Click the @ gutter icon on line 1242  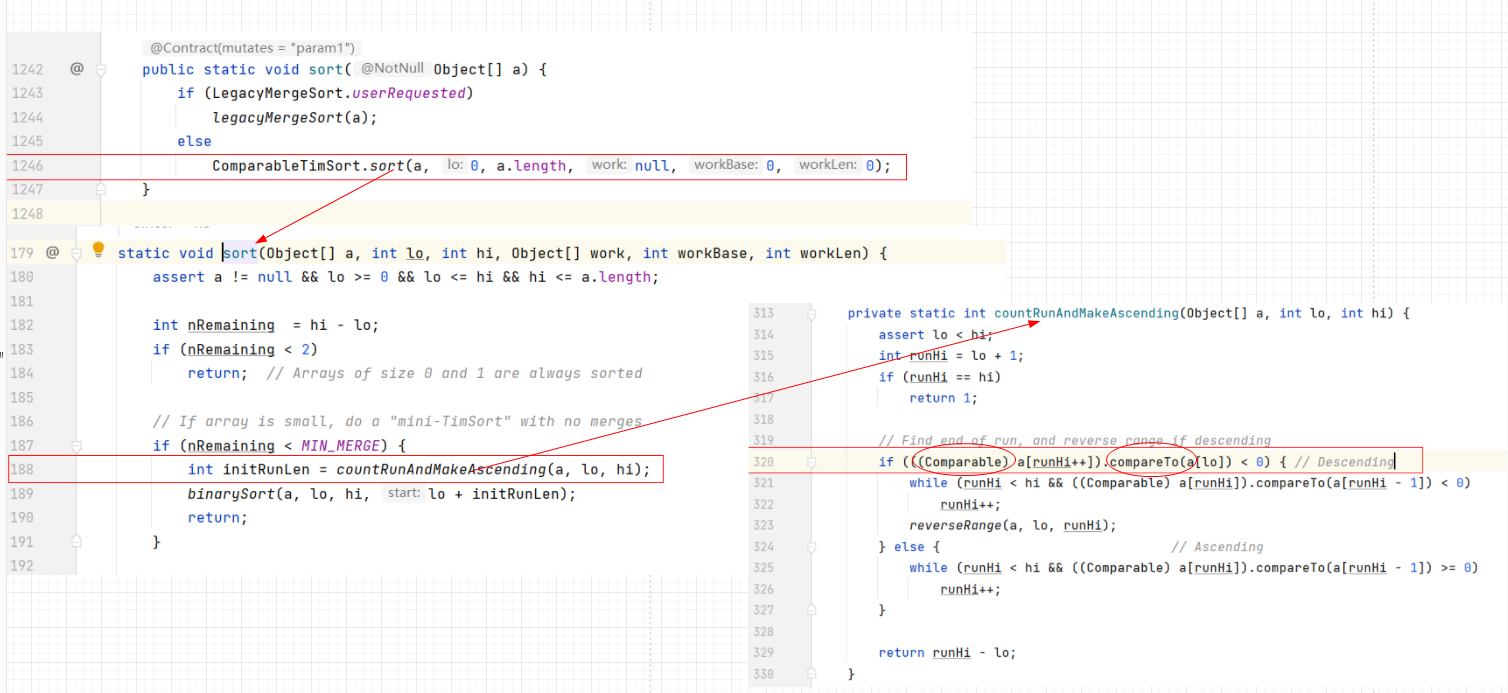77,69
